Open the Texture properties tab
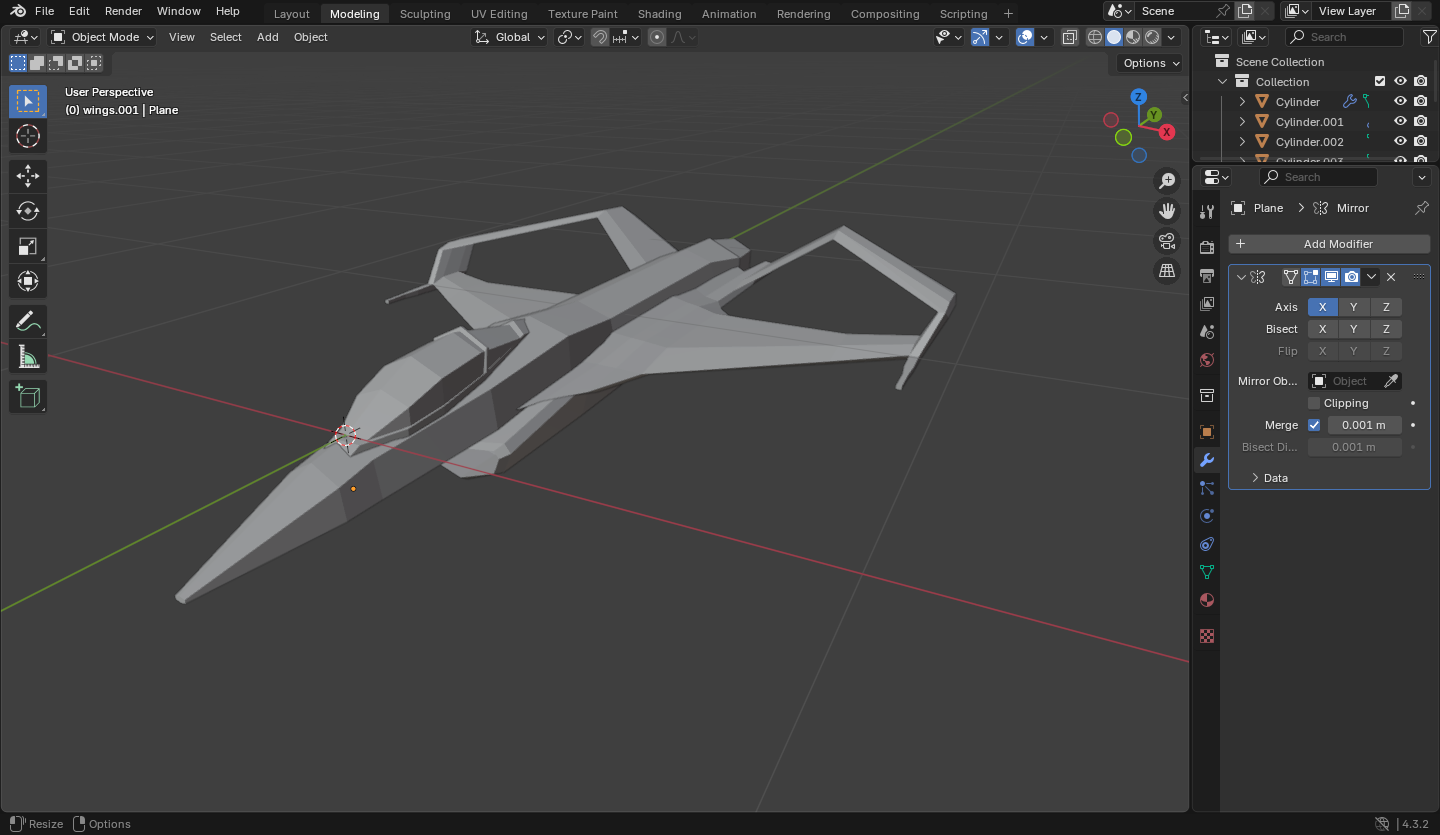 click(x=1207, y=636)
